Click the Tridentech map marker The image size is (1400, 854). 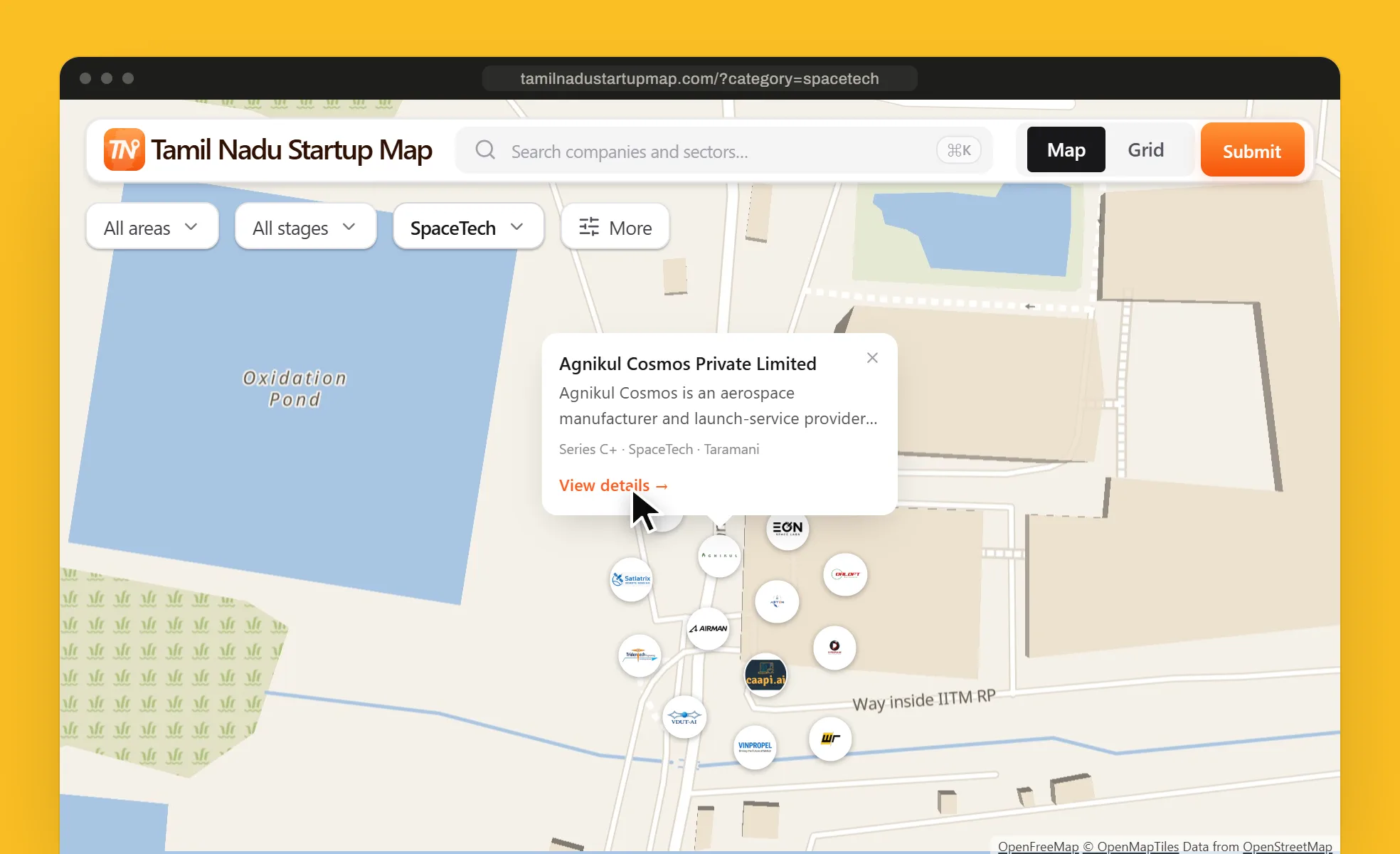pos(640,655)
